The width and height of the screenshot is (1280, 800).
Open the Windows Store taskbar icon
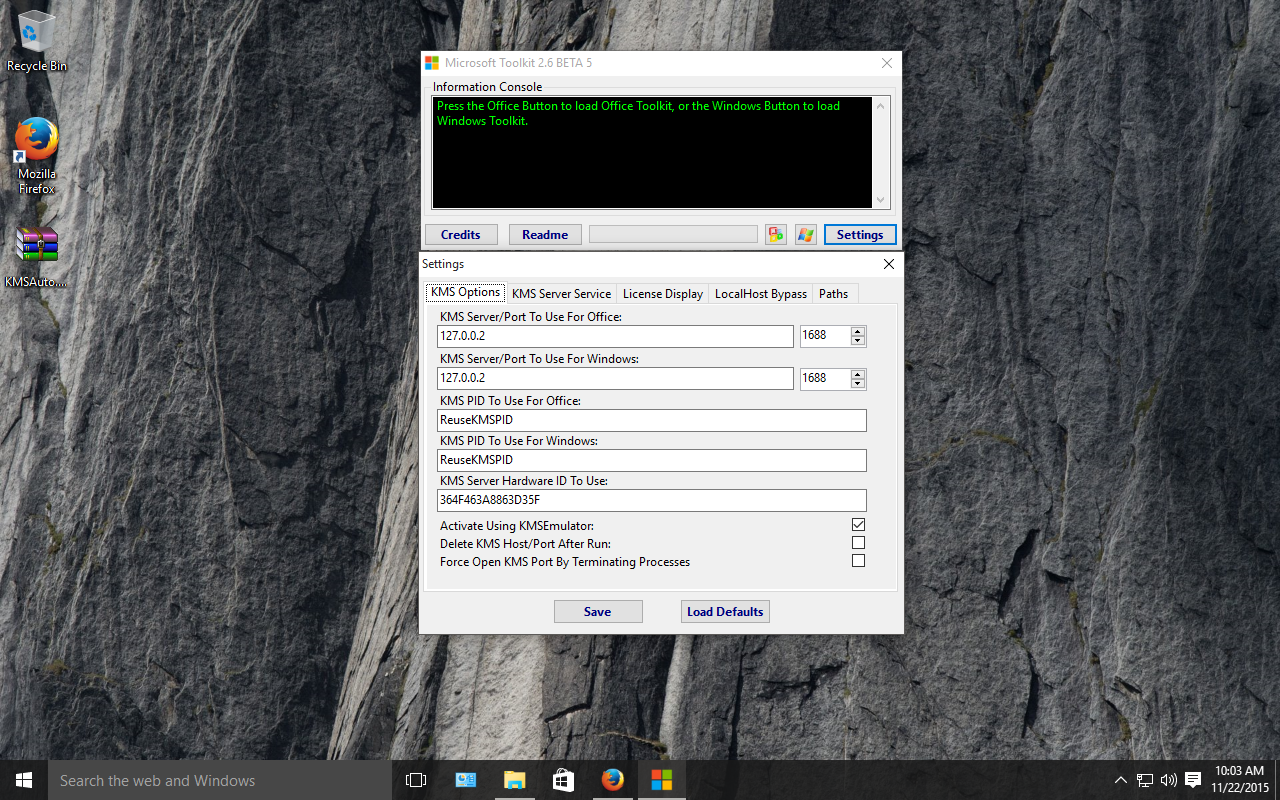(563, 780)
